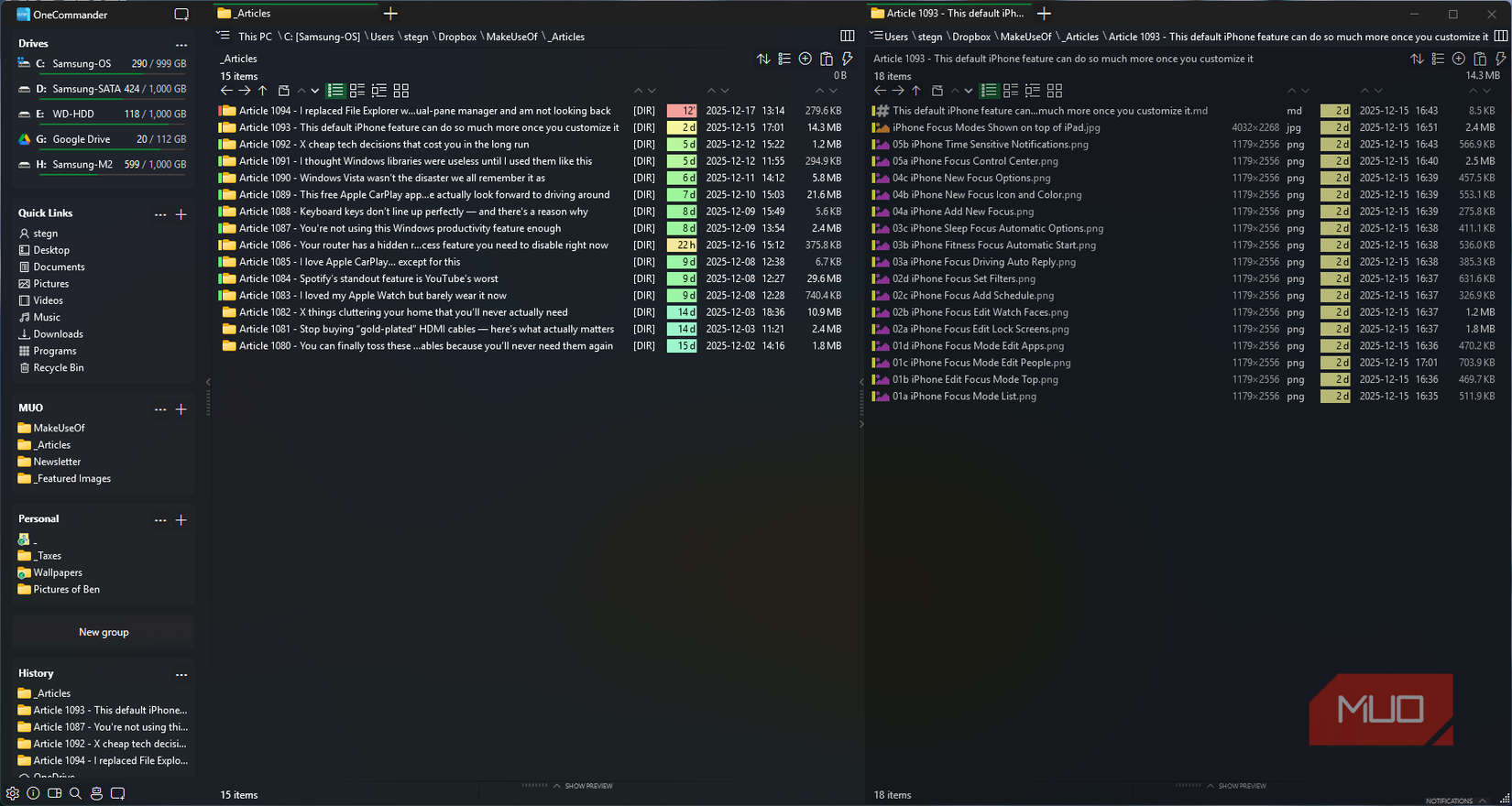
Task: Navigate up one folder in left pane
Action: pos(263,91)
